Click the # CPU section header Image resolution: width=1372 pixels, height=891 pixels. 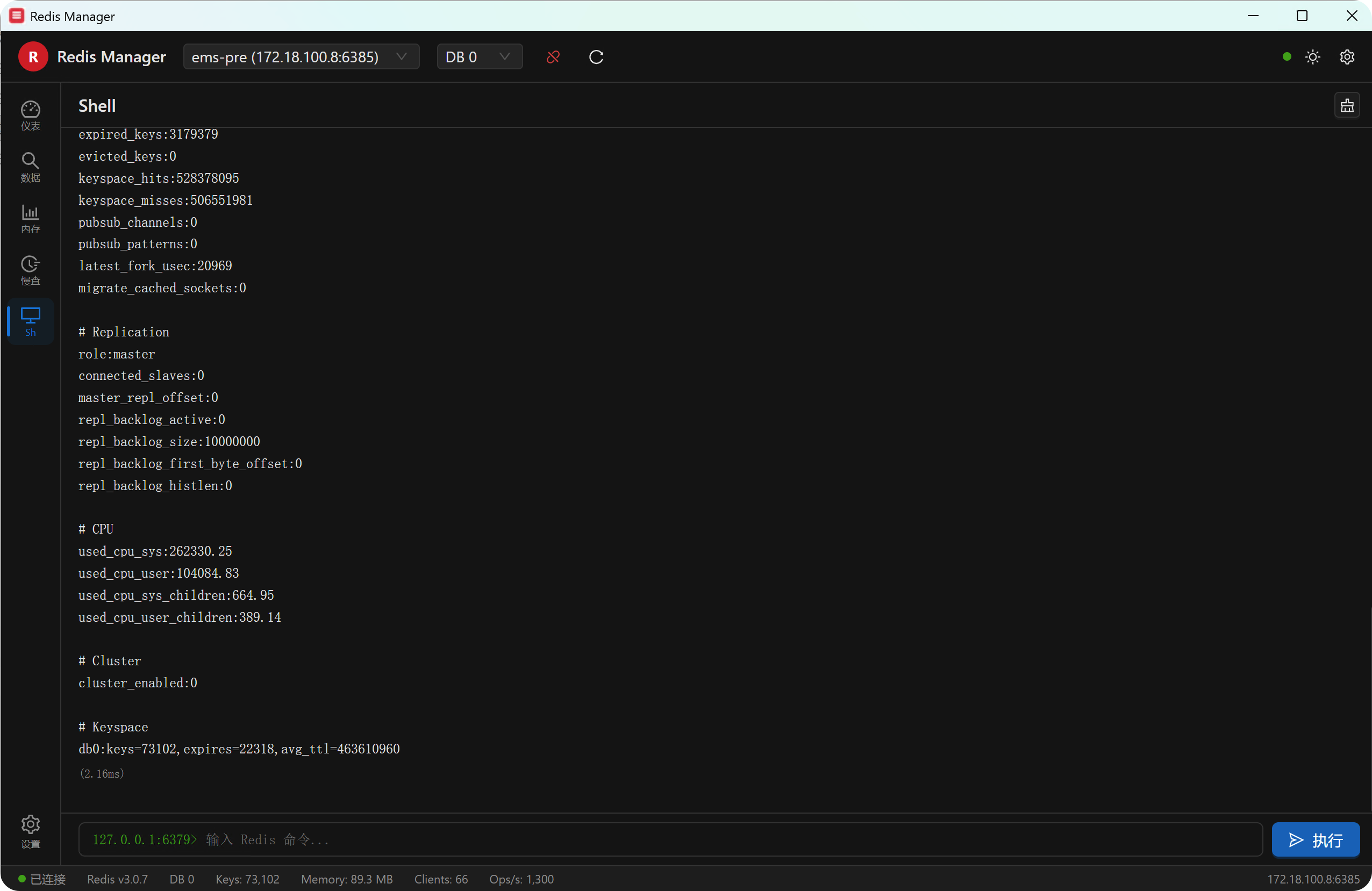pyautogui.click(x=96, y=529)
